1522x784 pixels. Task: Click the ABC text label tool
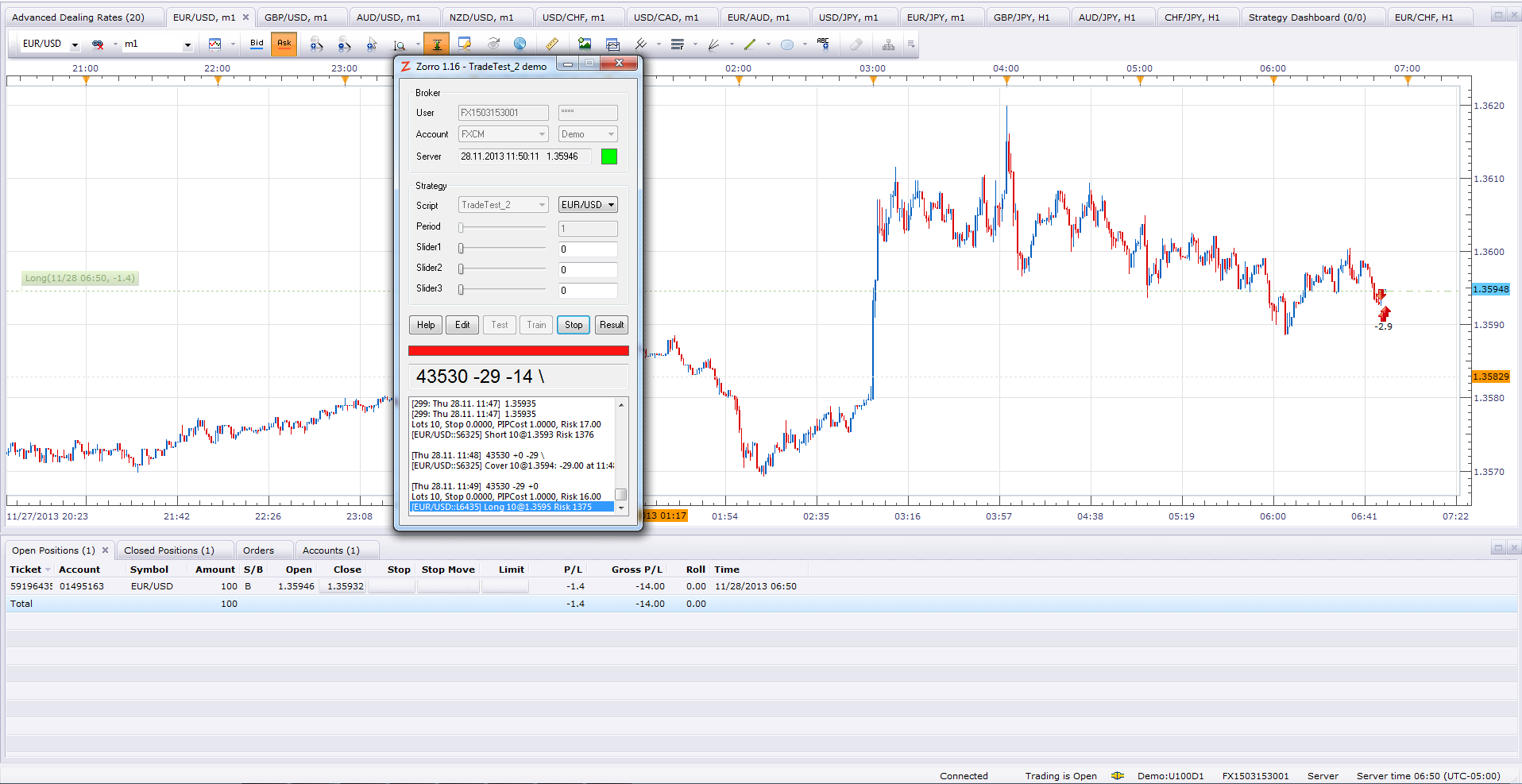coord(823,44)
